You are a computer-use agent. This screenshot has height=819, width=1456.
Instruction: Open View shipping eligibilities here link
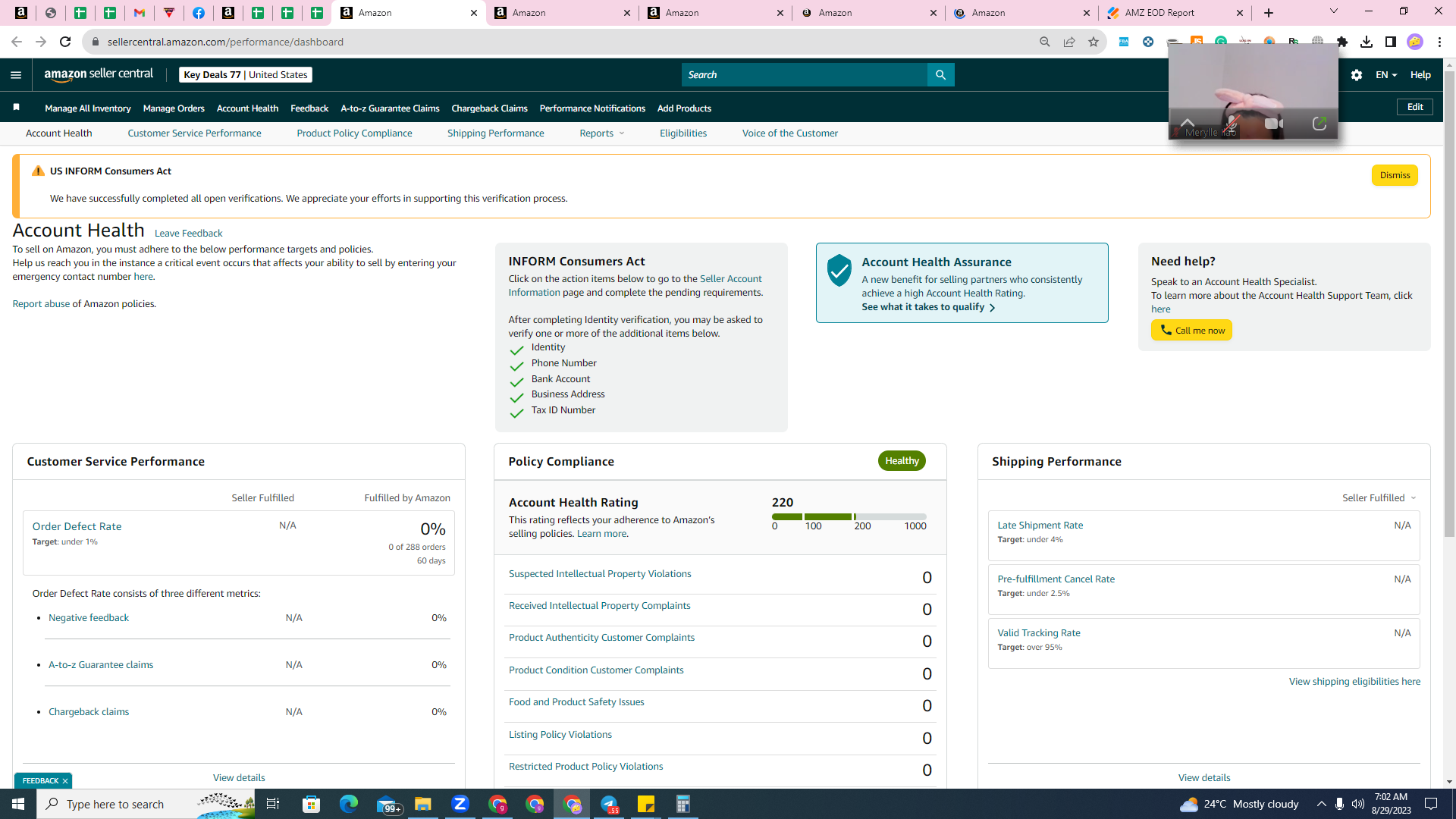click(x=1354, y=682)
